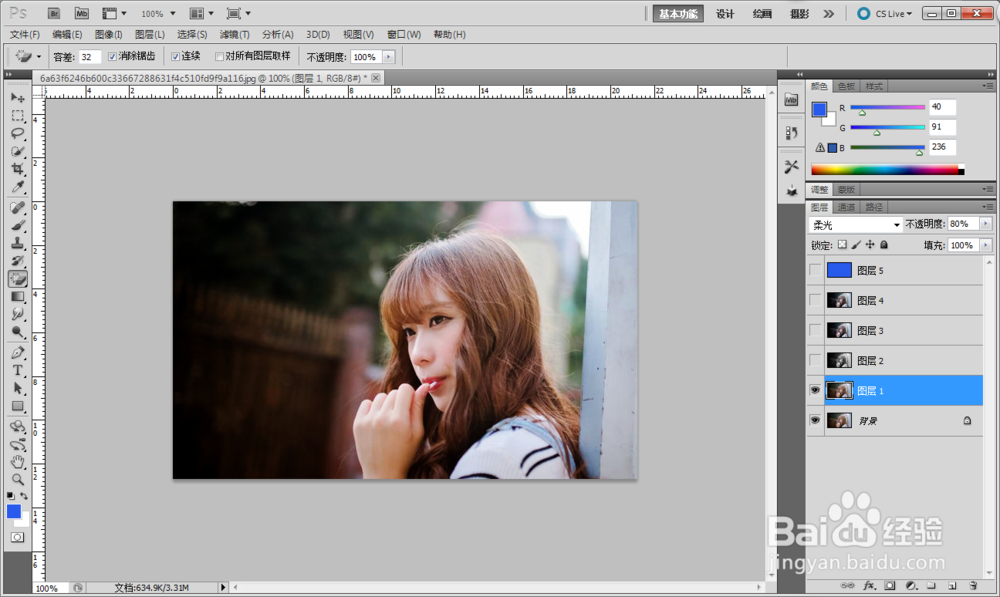The image size is (1000, 597).
Task: Open the status bar info arrow
Action: coord(223,587)
